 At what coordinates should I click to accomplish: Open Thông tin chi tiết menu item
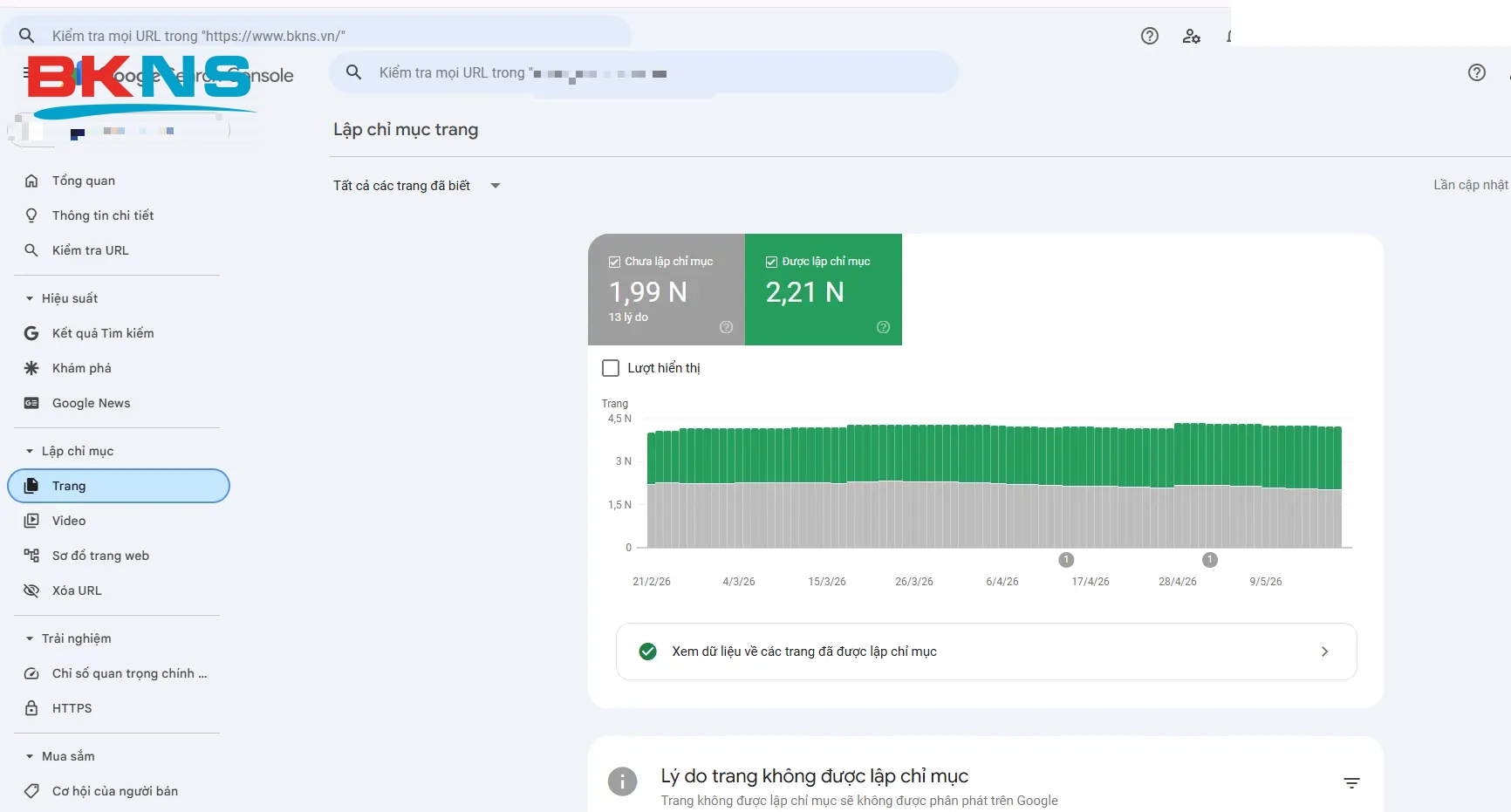coord(119,215)
